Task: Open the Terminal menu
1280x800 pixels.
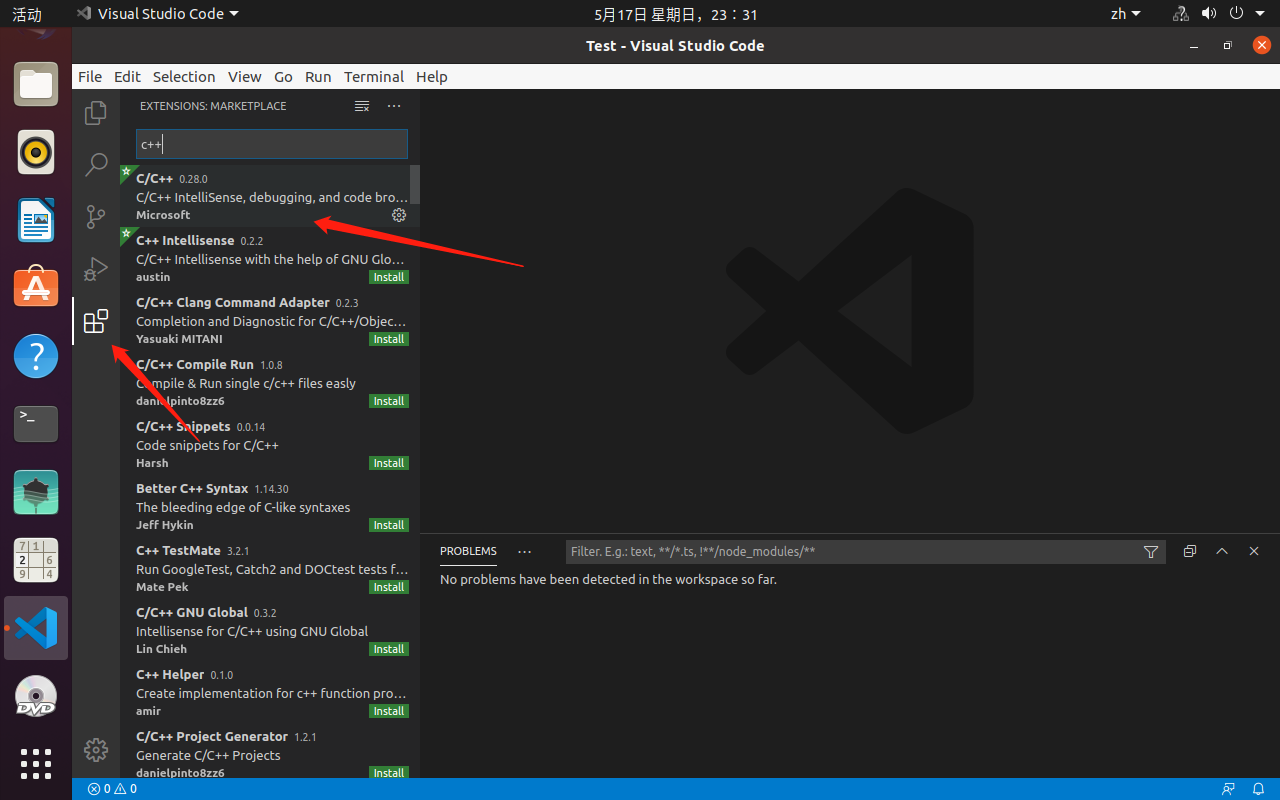Action: (x=374, y=77)
